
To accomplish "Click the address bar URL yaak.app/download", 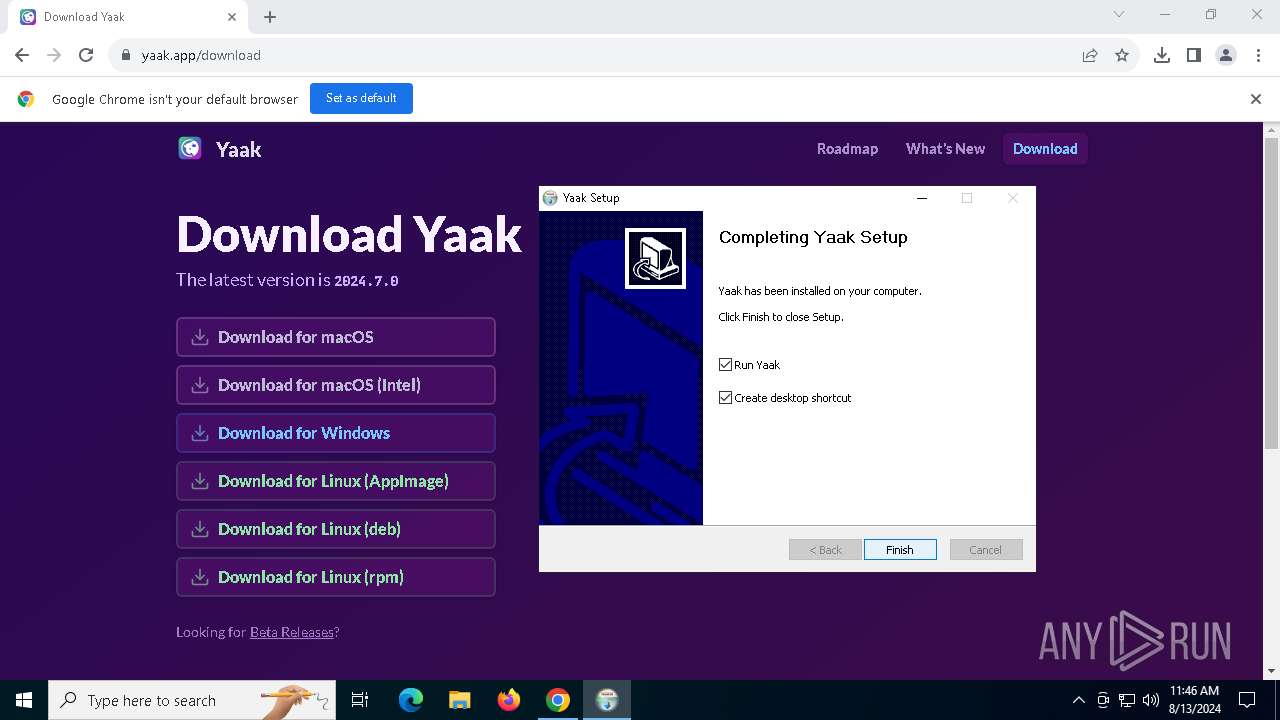I will tap(201, 55).
